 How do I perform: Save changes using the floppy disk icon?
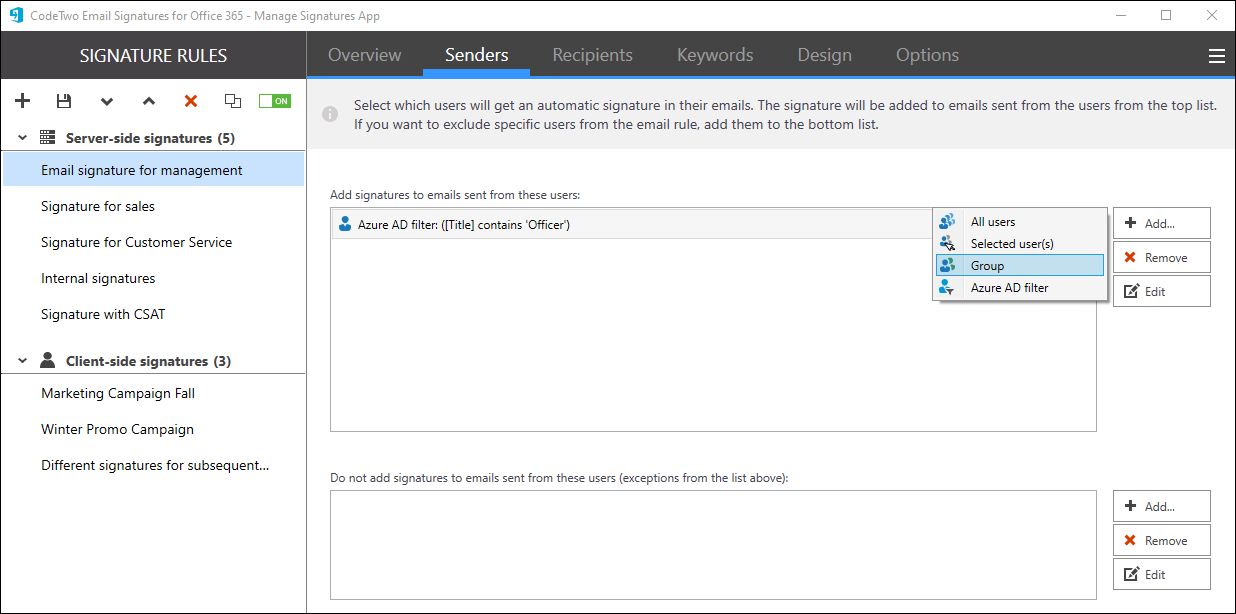[64, 100]
